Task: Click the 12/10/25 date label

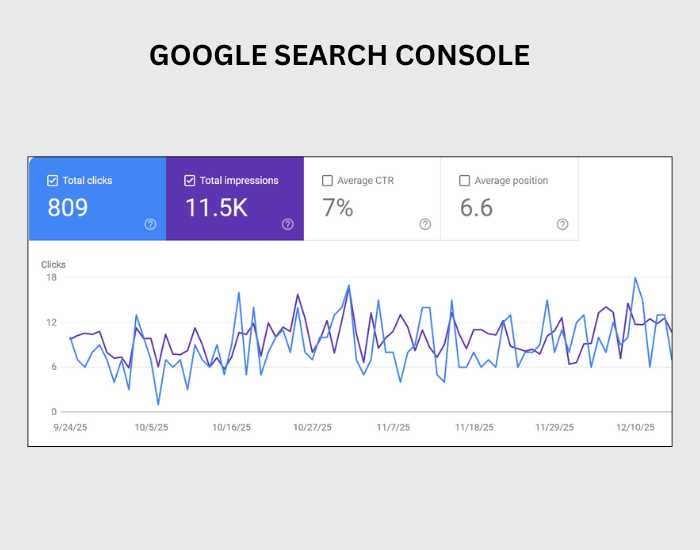Action: click(x=635, y=427)
